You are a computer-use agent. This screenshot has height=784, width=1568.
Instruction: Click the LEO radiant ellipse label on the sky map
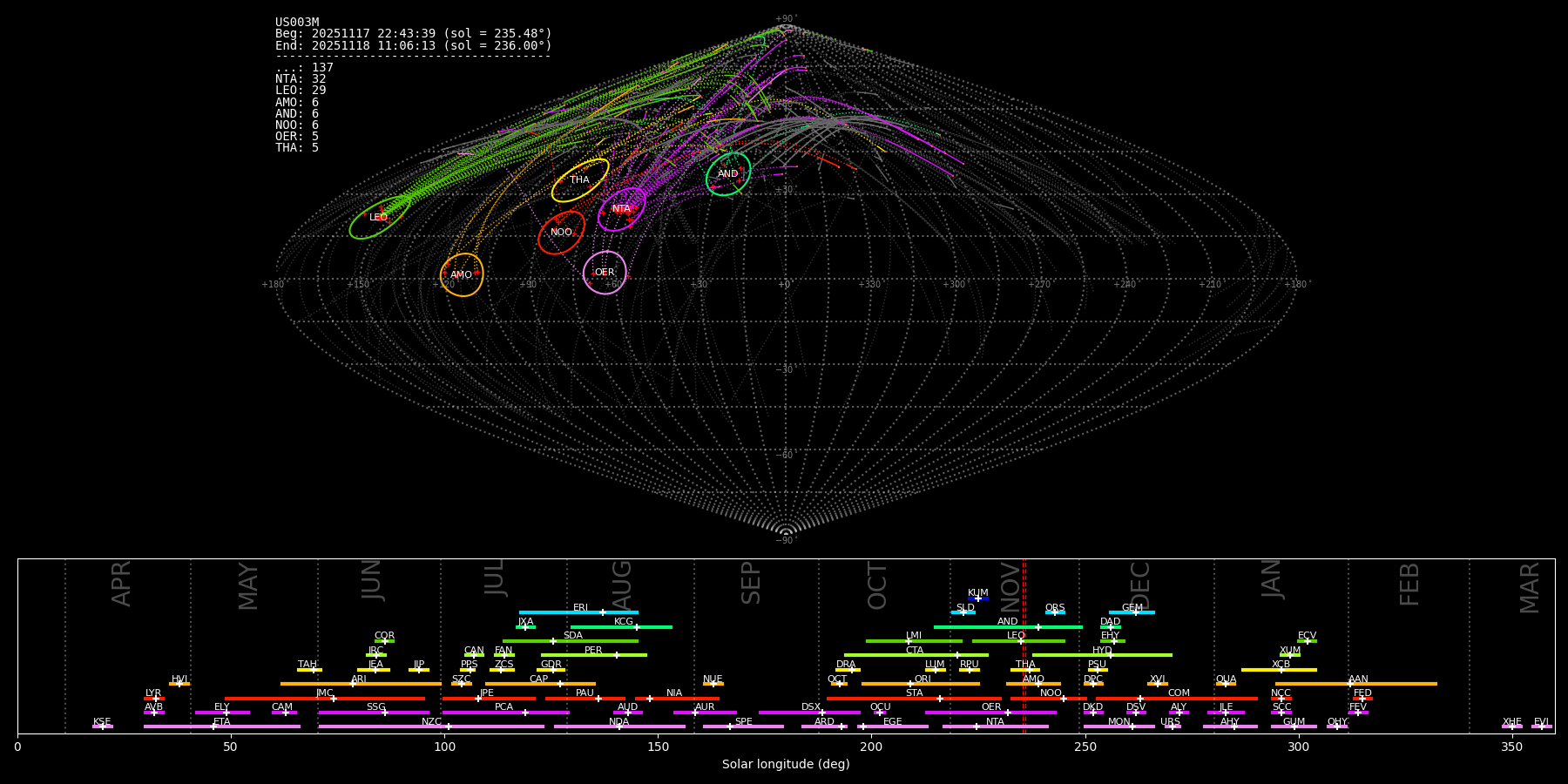(x=378, y=218)
